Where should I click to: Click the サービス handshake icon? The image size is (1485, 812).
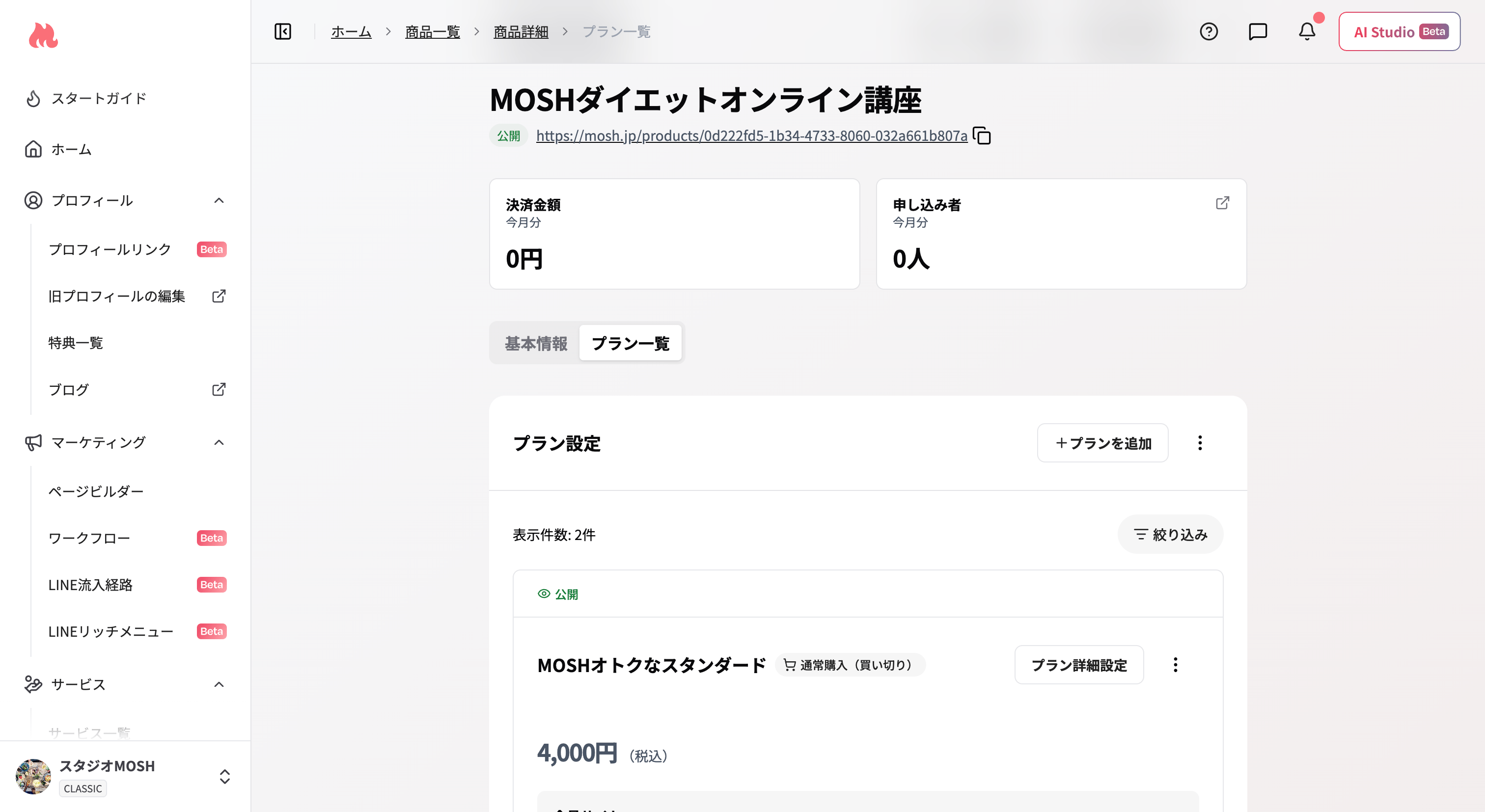pos(33,684)
